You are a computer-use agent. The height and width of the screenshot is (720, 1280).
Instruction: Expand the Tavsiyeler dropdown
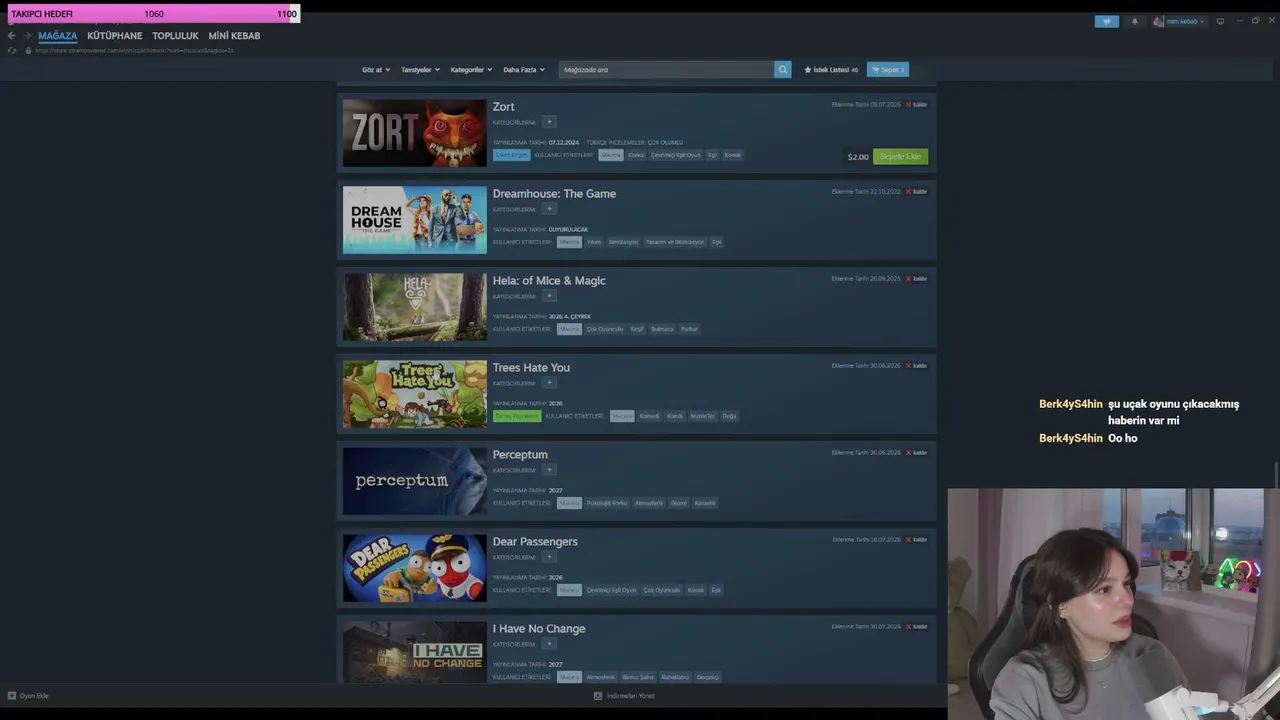[x=420, y=70]
